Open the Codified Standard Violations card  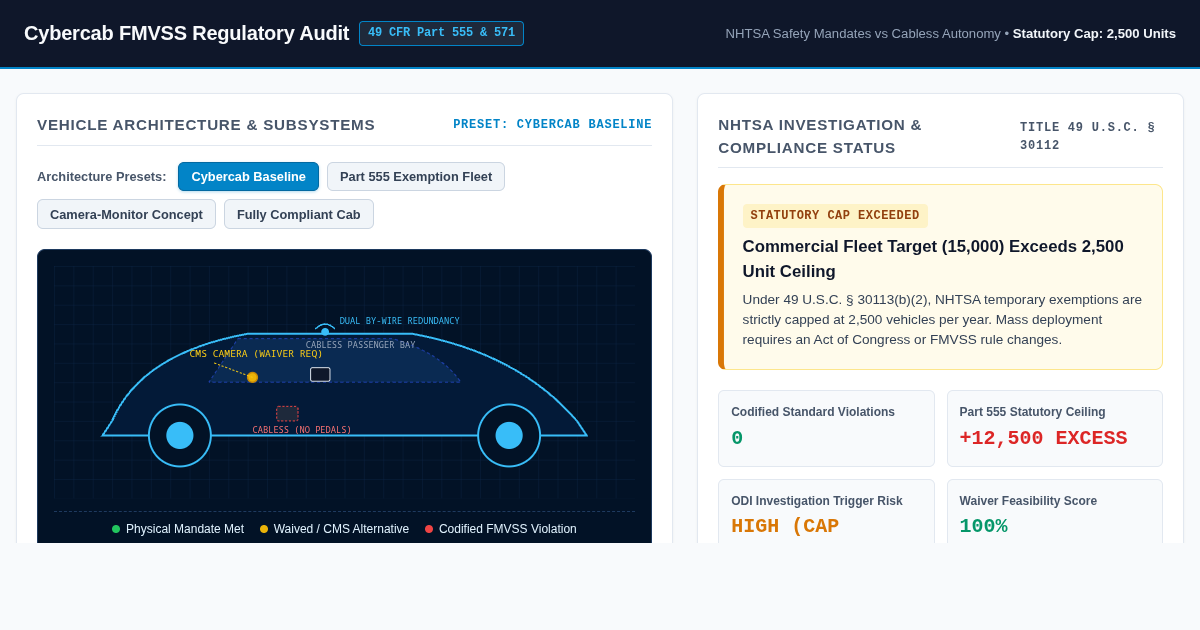point(826,428)
